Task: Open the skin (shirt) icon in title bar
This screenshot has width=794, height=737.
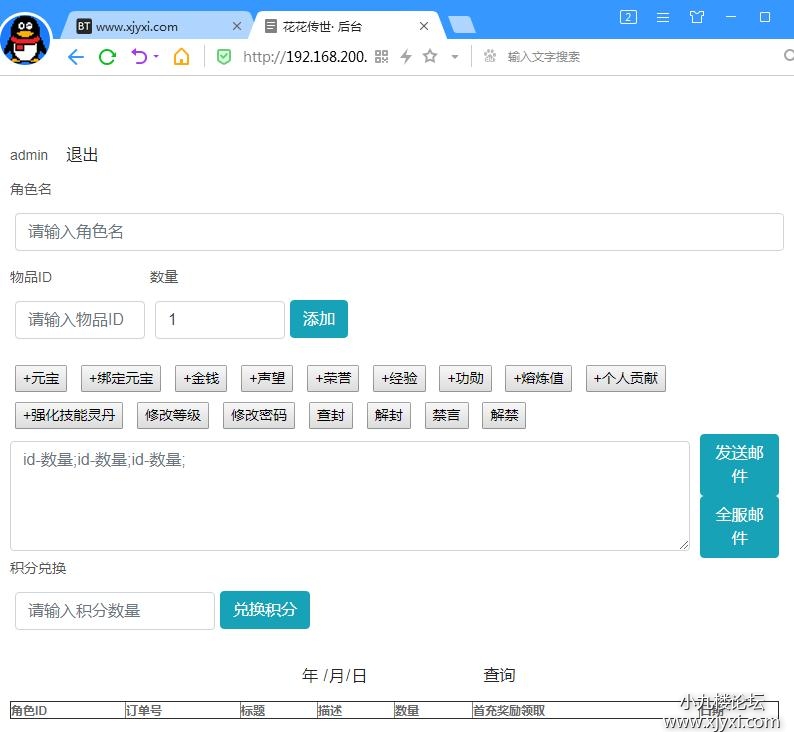Action: [697, 17]
